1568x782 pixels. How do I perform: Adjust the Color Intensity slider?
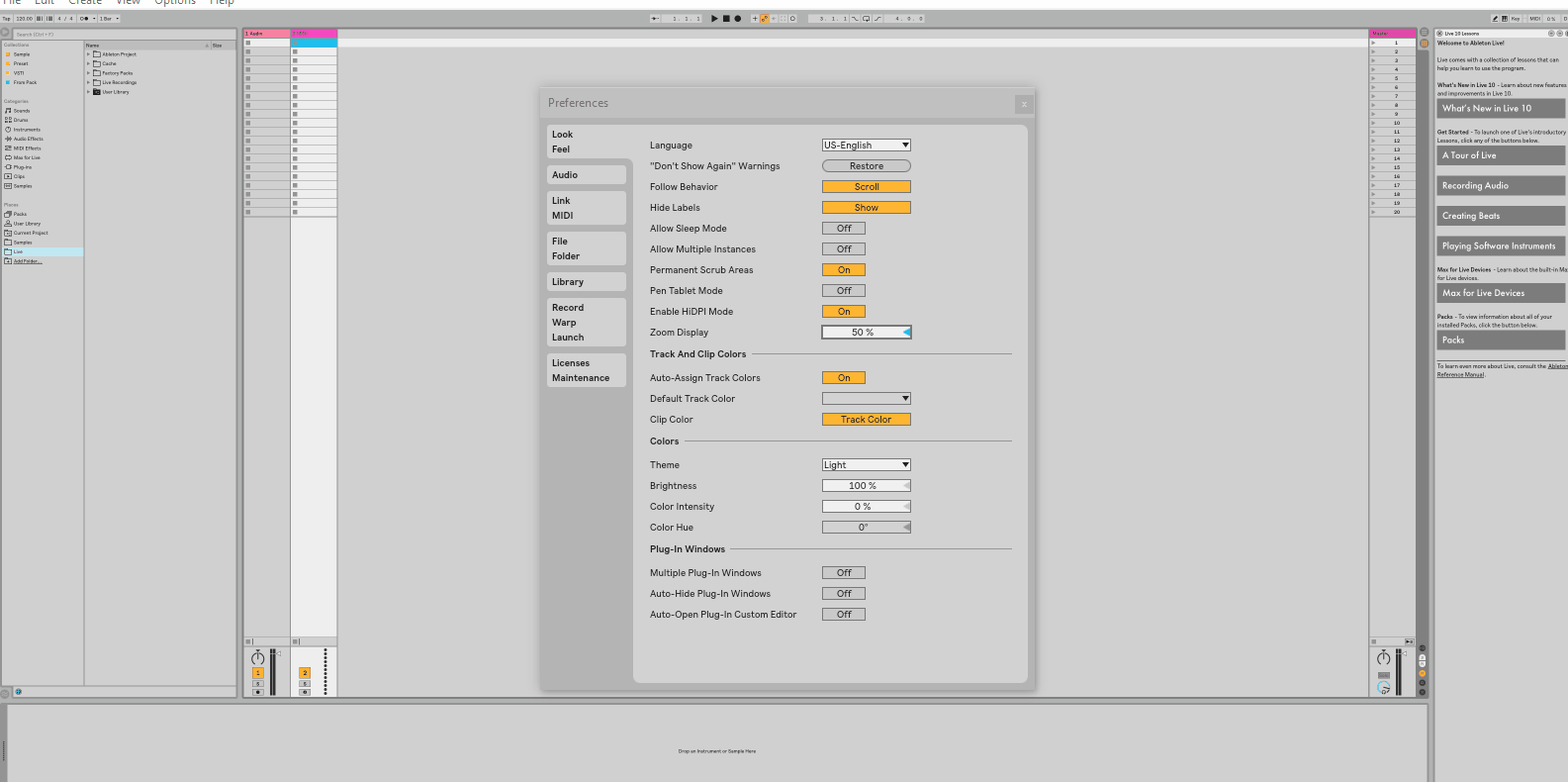click(867, 507)
